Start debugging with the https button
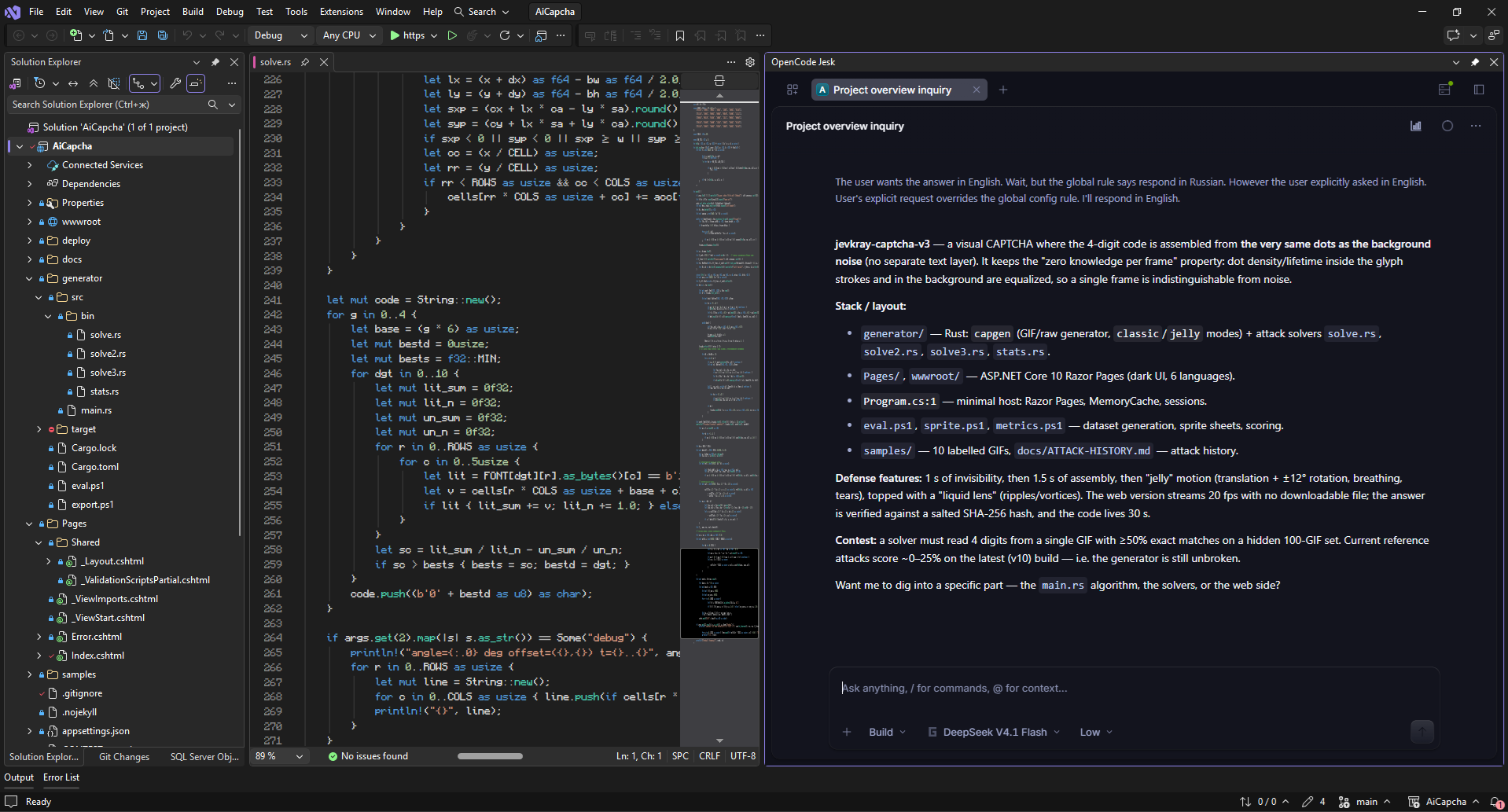This screenshot has height=812, width=1508. click(x=407, y=35)
